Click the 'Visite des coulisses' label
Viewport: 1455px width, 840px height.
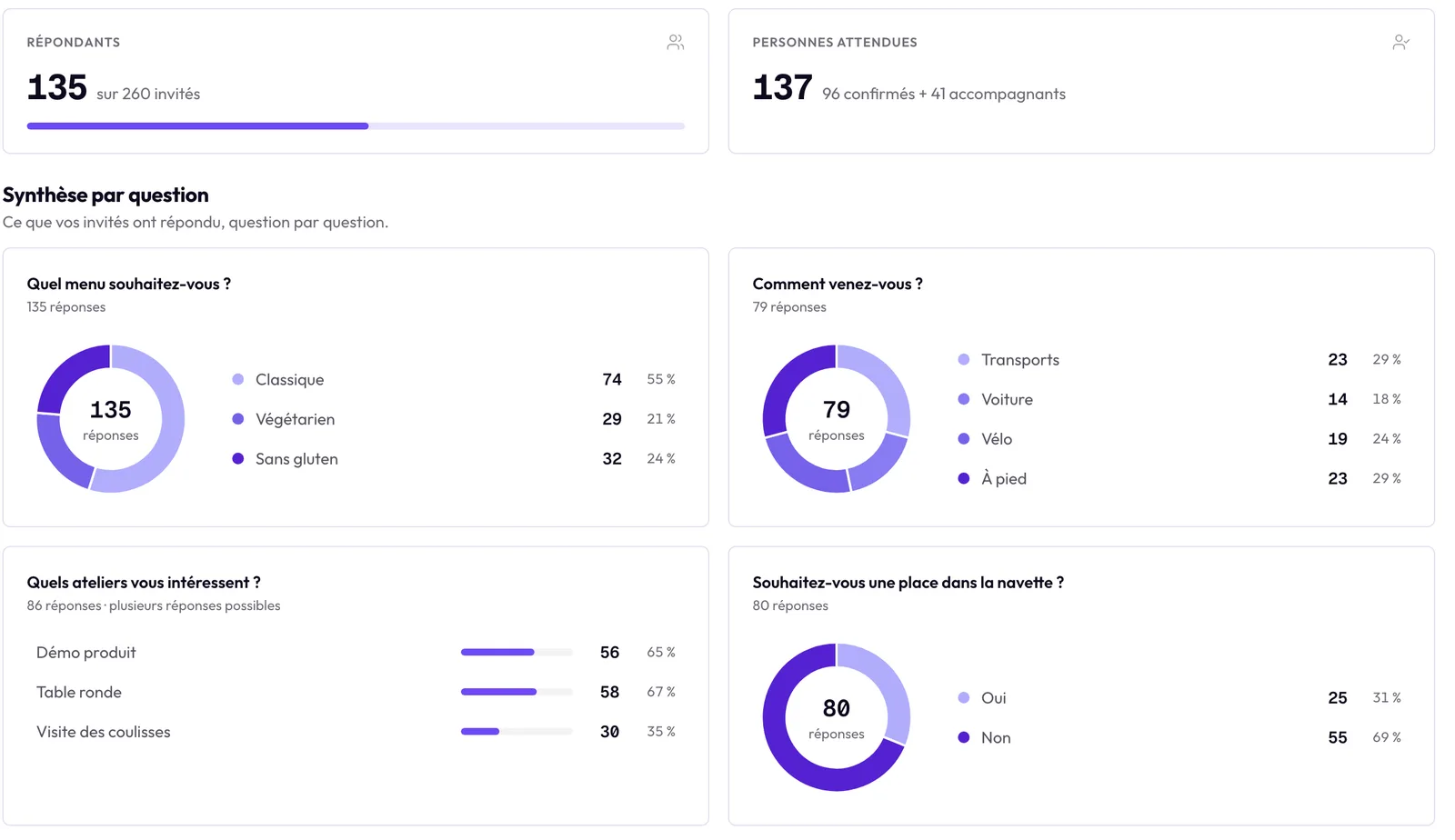point(104,732)
